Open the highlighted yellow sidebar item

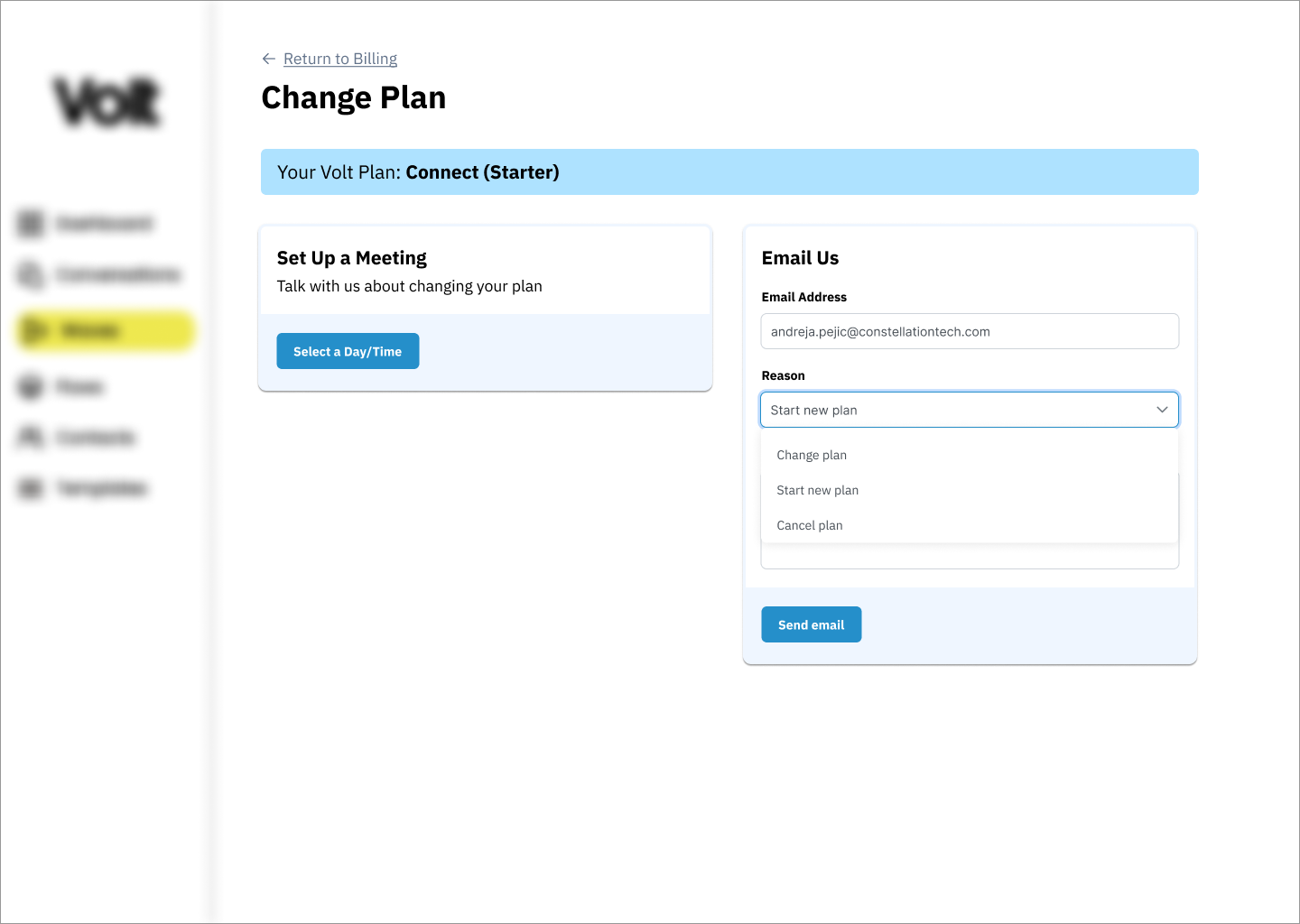(106, 331)
